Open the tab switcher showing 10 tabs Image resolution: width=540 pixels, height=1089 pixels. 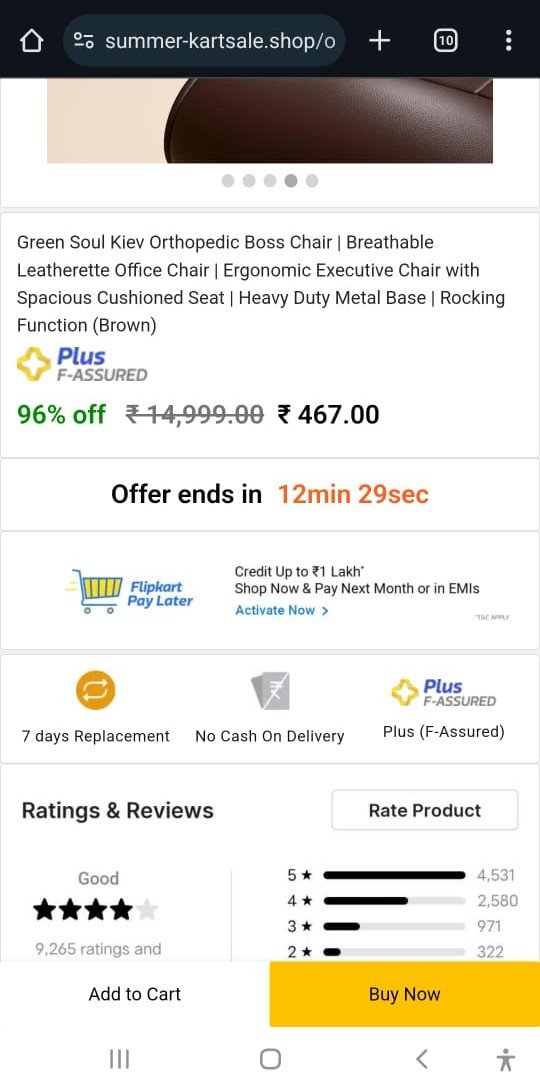446,41
